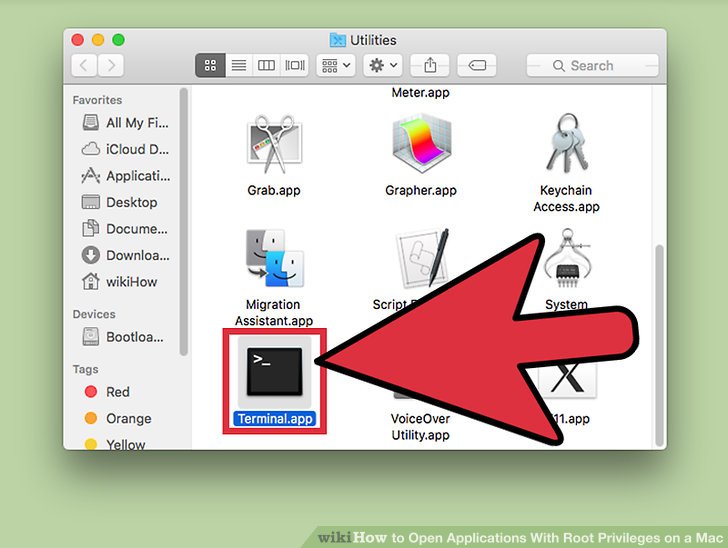Select the System Information chip icon

click(x=567, y=258)
